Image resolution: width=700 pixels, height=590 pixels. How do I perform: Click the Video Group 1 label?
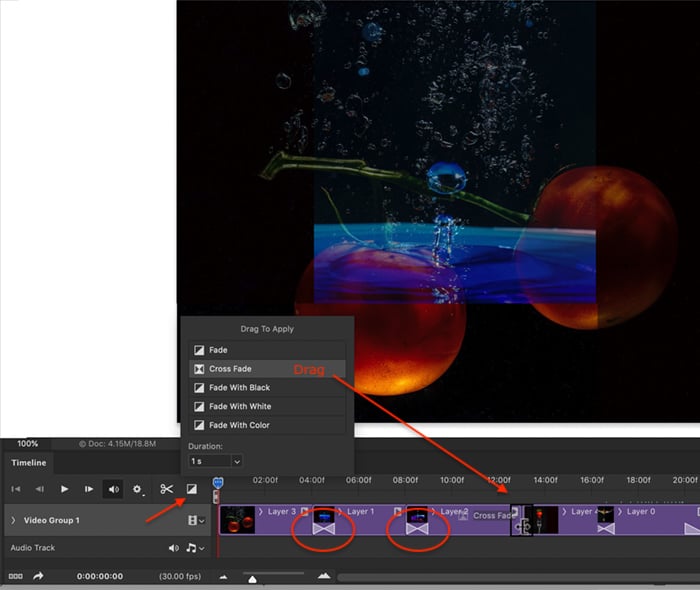tap(51, 520)
